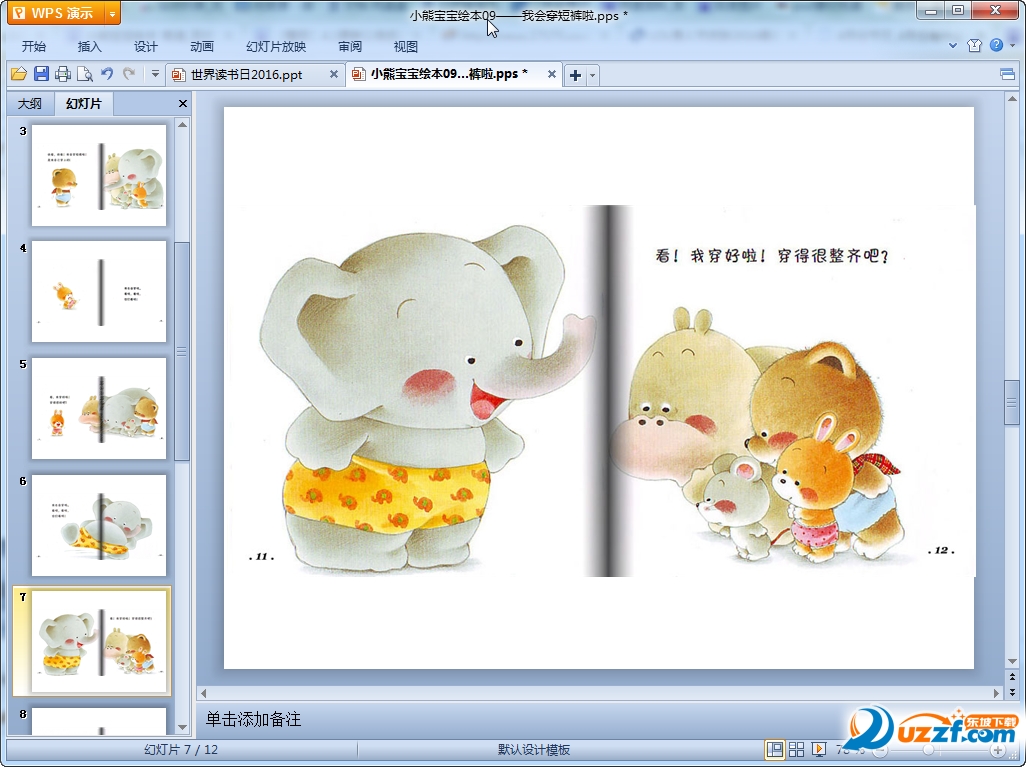Go to next slide with double-down arrow
The image size is (1026, 767).
(1012, 692)
